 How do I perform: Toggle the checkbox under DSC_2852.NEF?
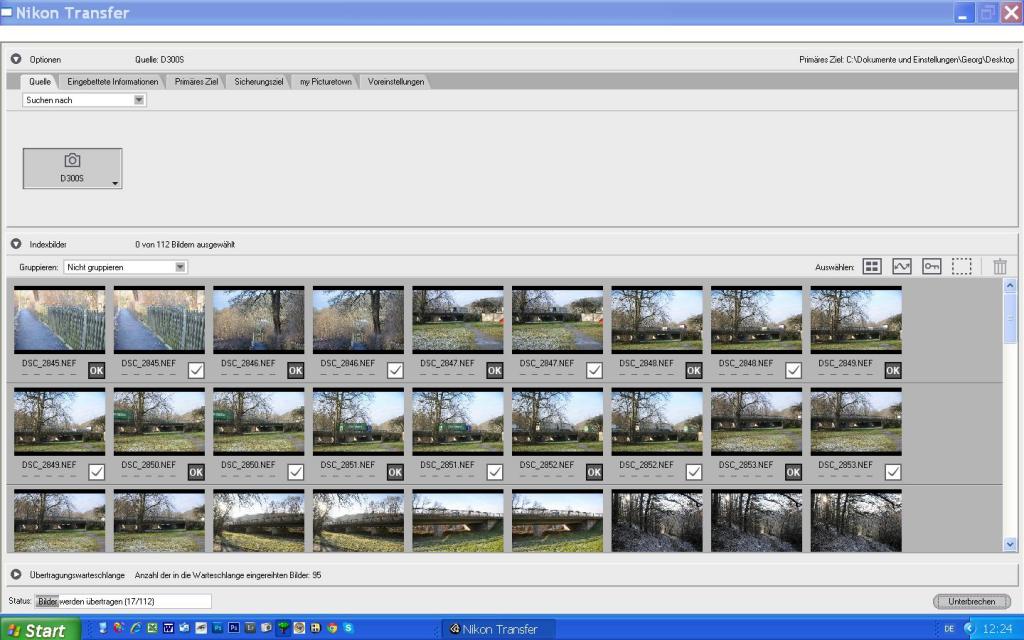pyautogui.click(x=694, y=472)
